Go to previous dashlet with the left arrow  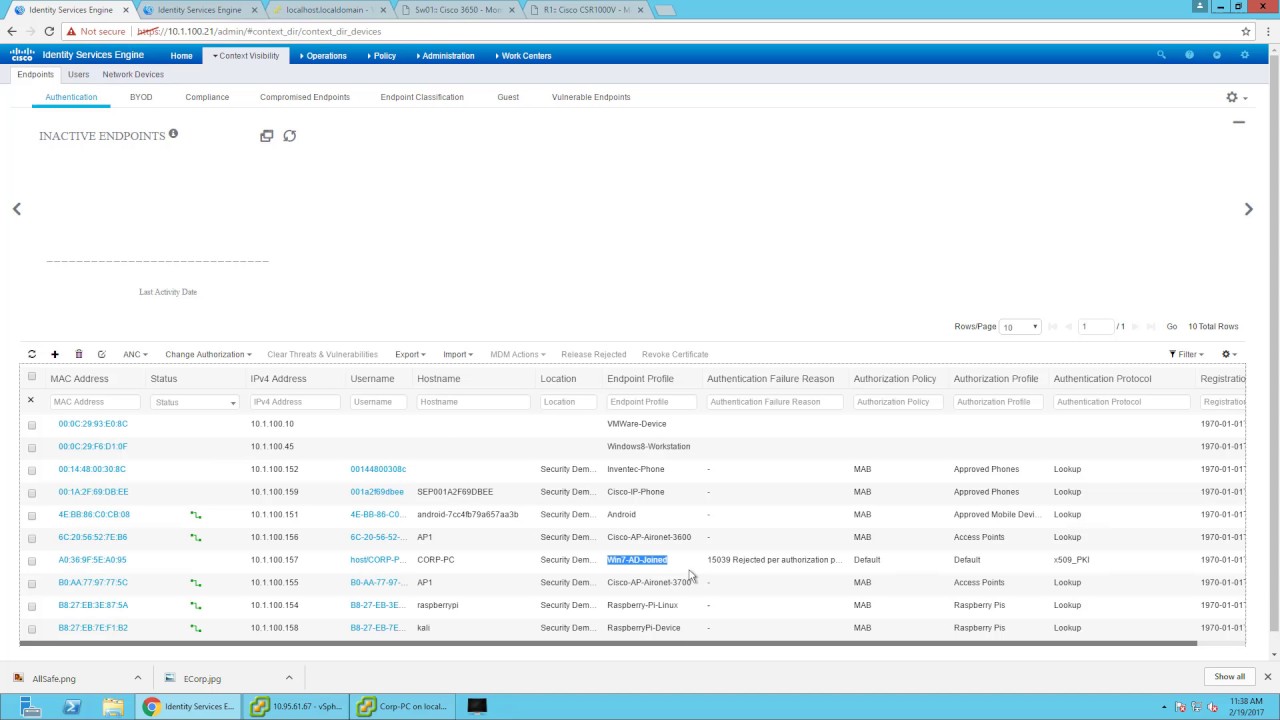[x=16, y=209]
